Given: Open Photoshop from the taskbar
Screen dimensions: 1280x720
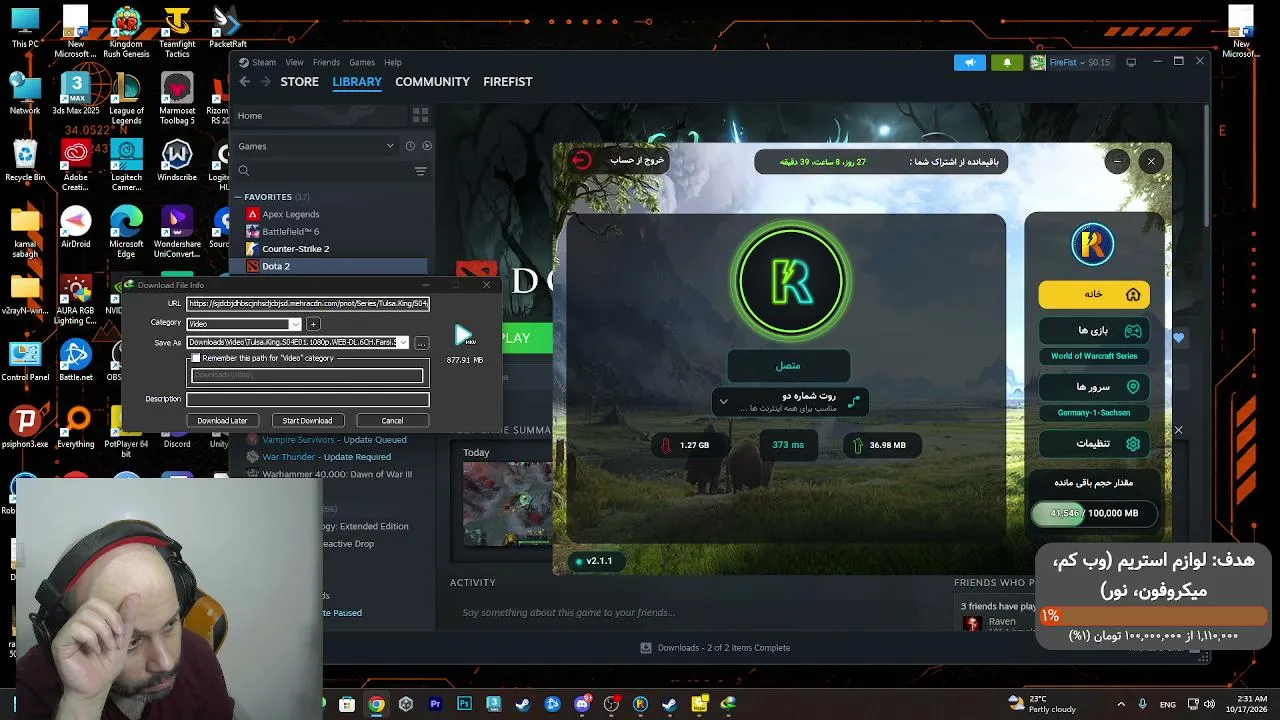Looking at the screenshot, I should [x=464, y=704].
